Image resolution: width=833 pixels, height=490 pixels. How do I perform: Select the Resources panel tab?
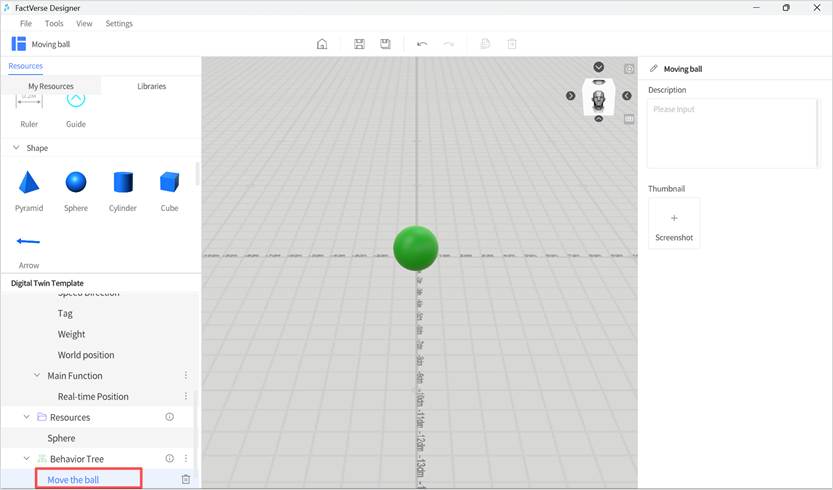[x=26, y=66]
